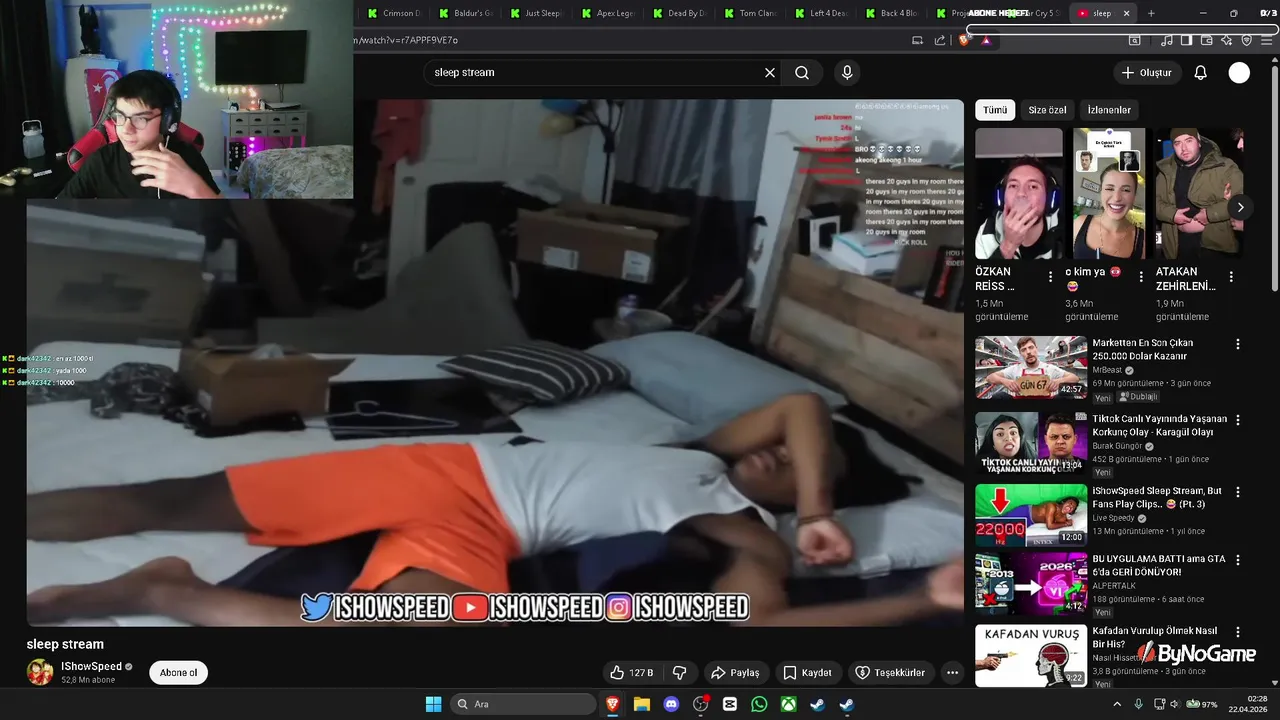The width and height of the screenshot is (1280, 720).
Task: Click the Paylaş share button
Action: coord(735,673)
